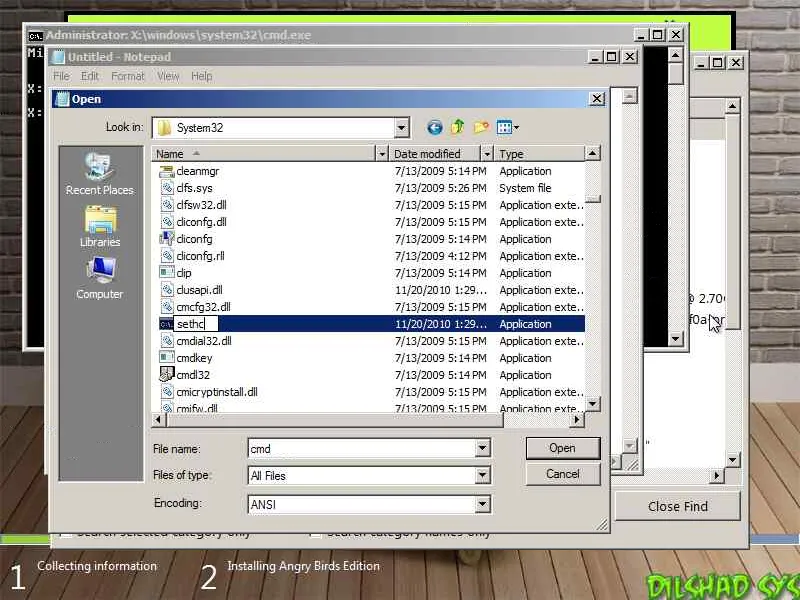Select the cleanmgr application icon

(x=166, y=171)
